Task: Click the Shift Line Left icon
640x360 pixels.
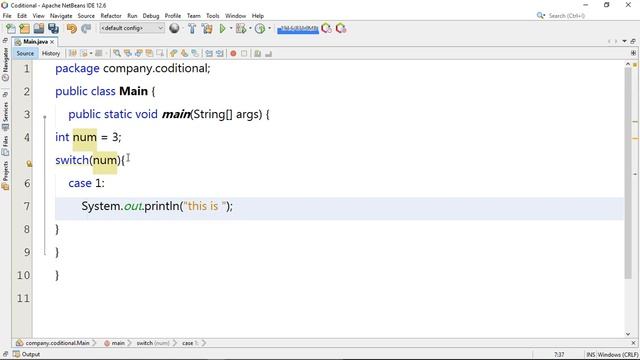Action: (x=209, y=53)
